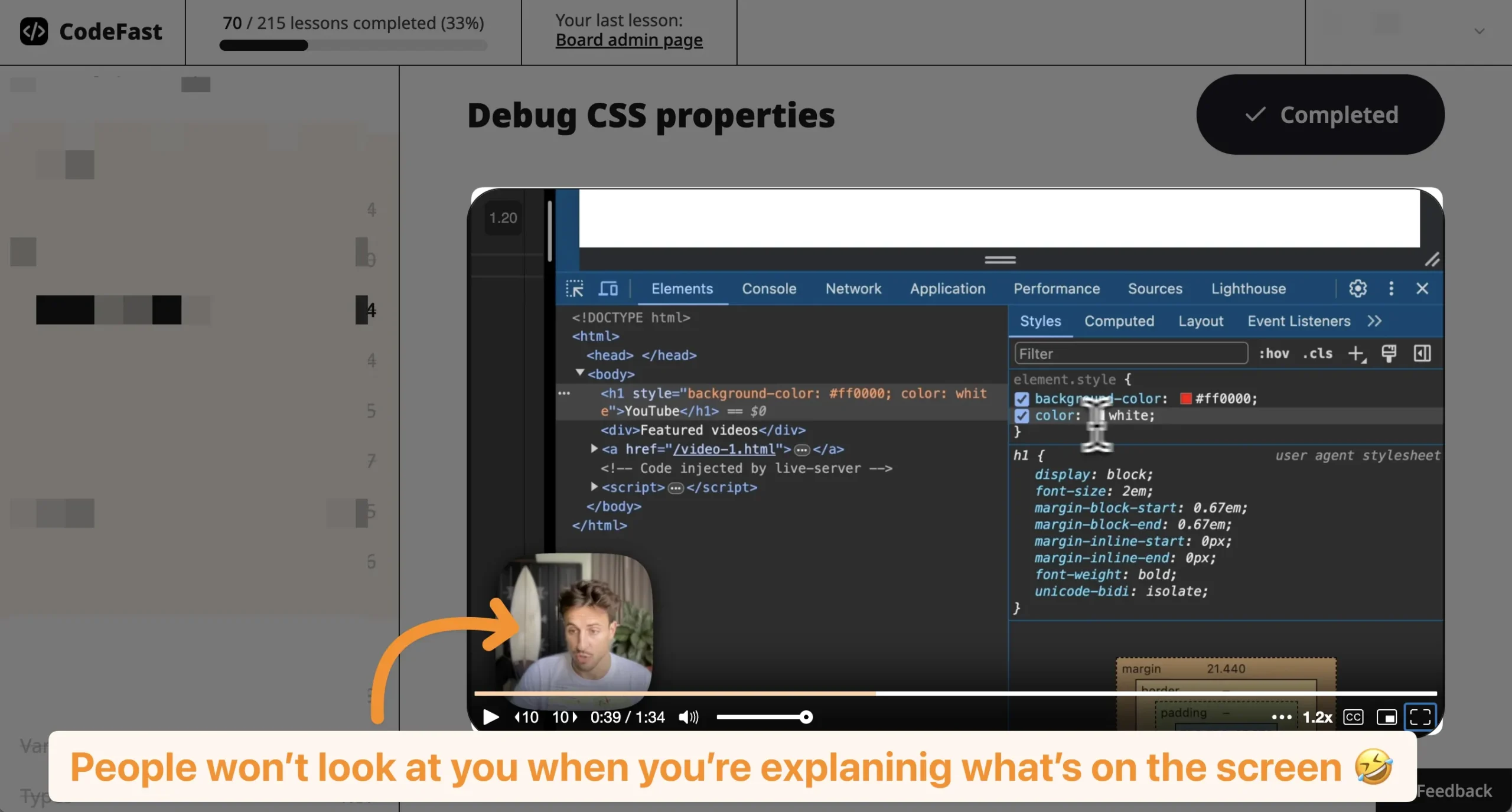The width and height of the screenshot is (1512, 812).
Task: Click the font-size: 2em property
Action: click(x=1093, y=491)
